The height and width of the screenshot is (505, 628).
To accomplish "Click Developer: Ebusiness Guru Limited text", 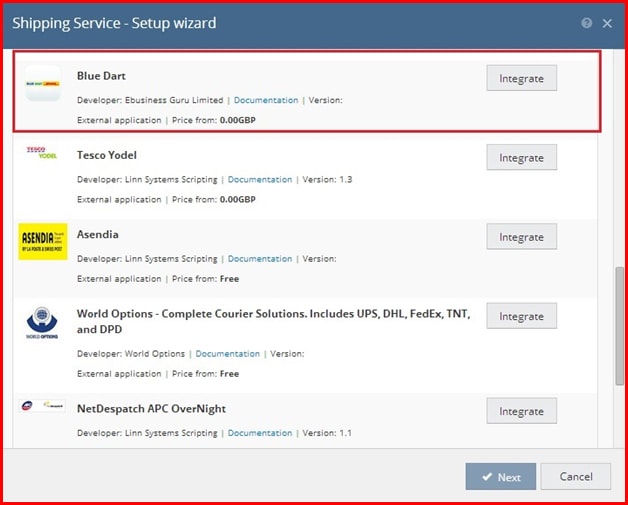I will (150, 100).
